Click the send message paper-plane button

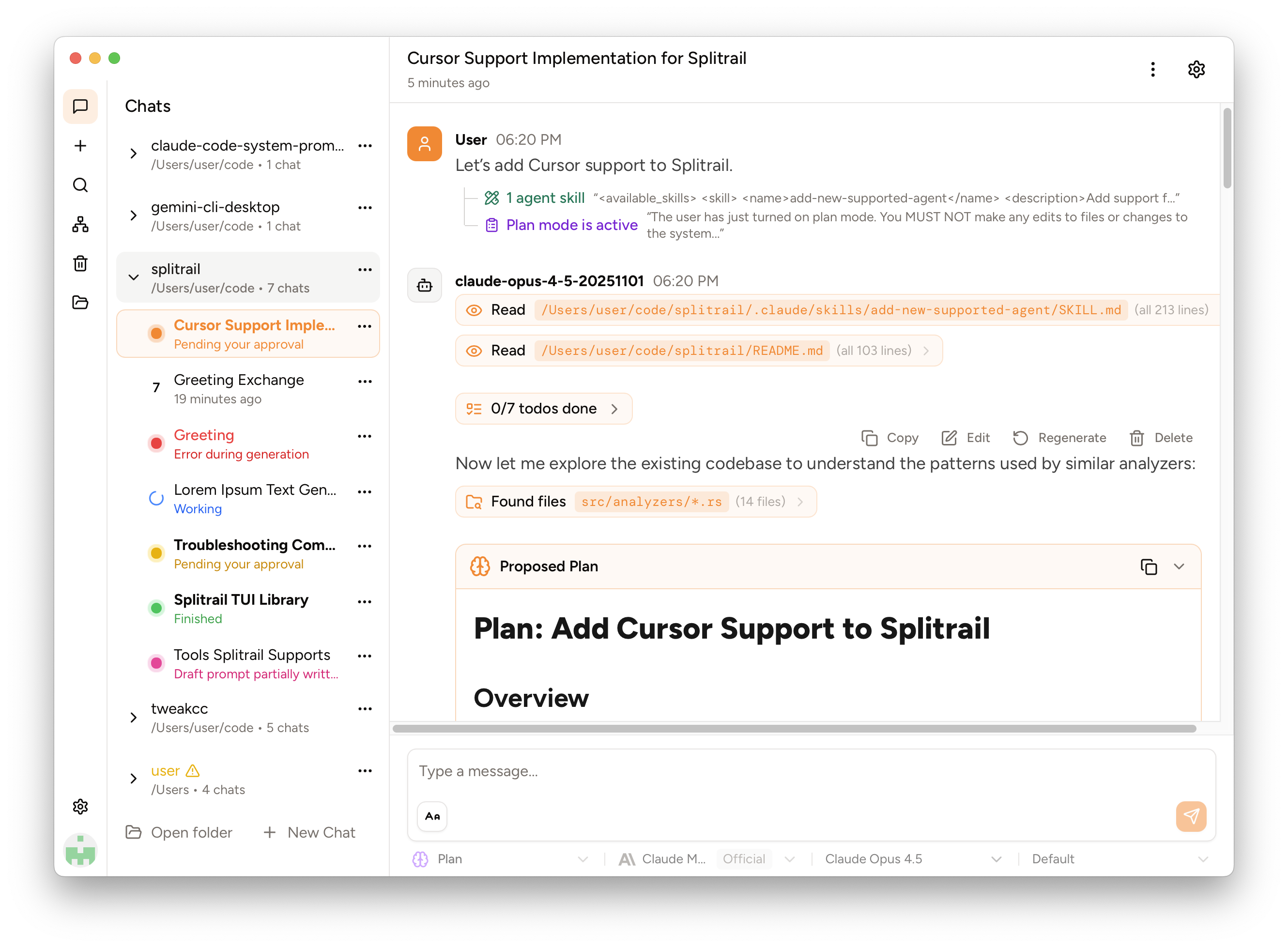pos(1190,816)
